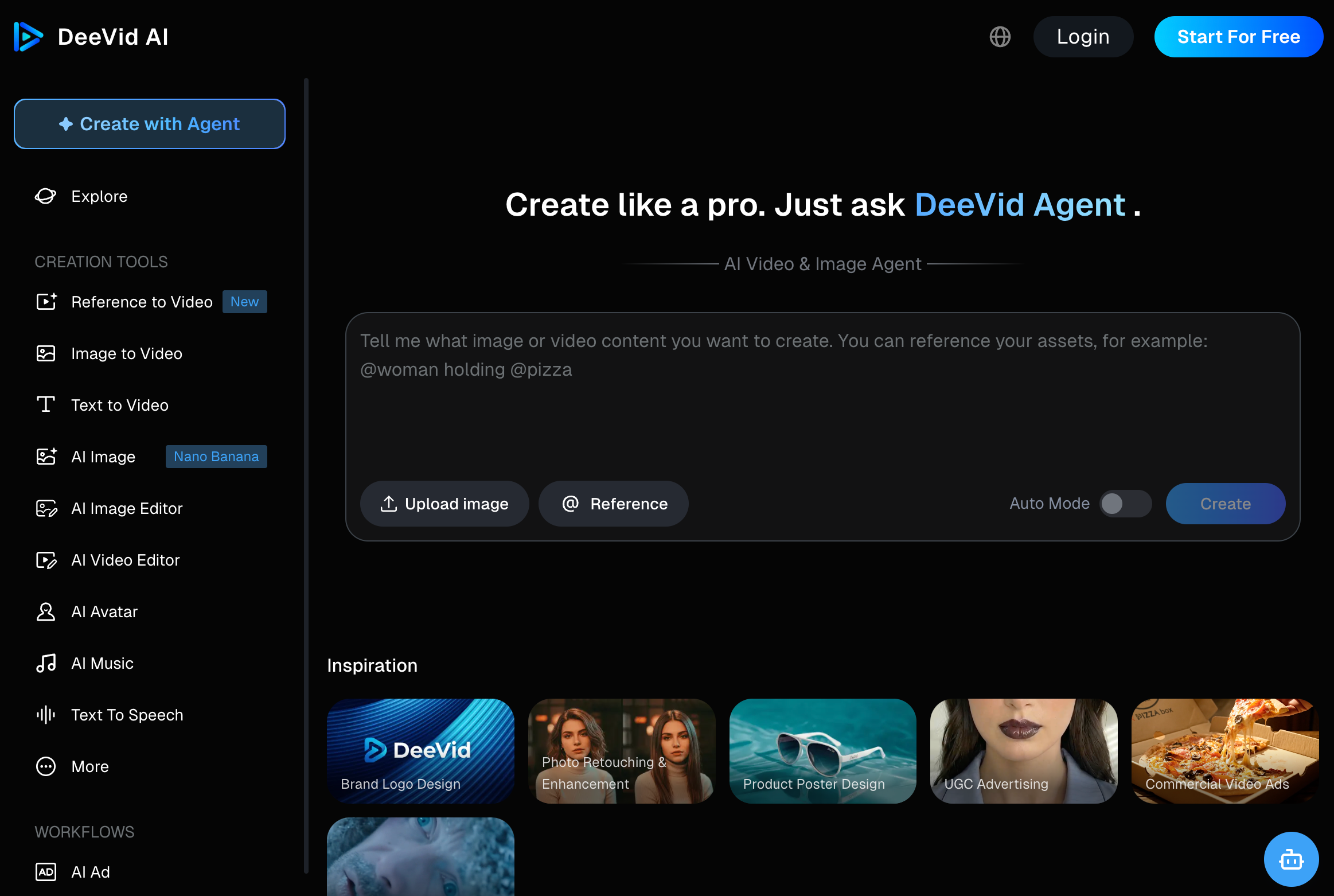Click the AI Ad icon
The height and width of the screenshot is (896, 1334).
(46, 872)
